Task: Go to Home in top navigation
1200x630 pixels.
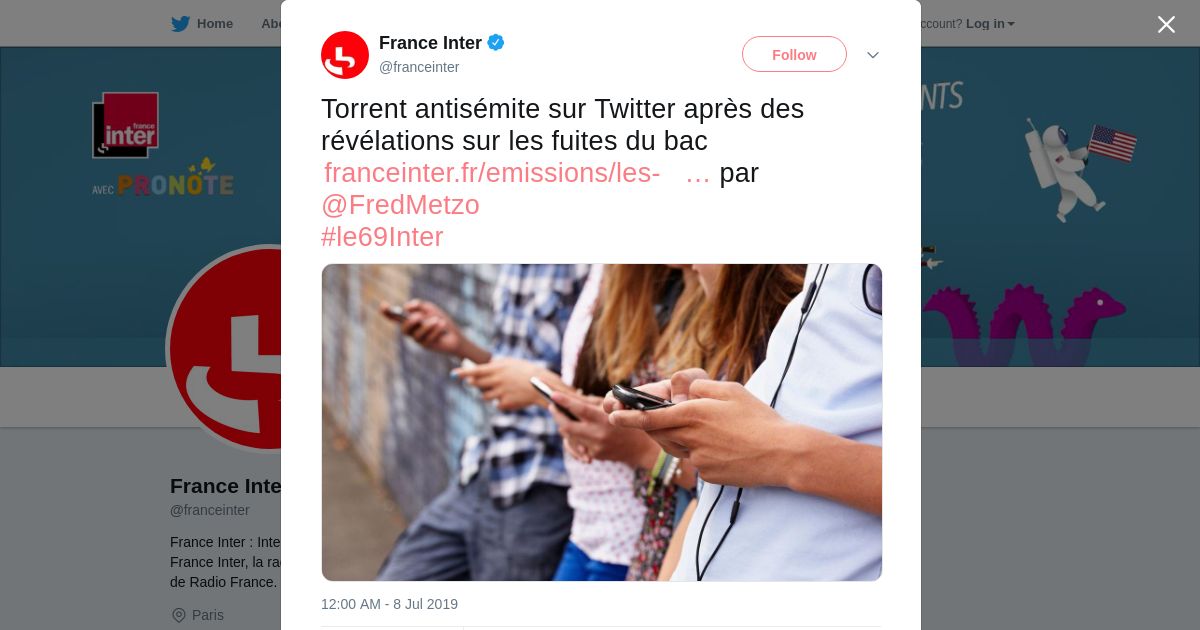Action: 215,24
